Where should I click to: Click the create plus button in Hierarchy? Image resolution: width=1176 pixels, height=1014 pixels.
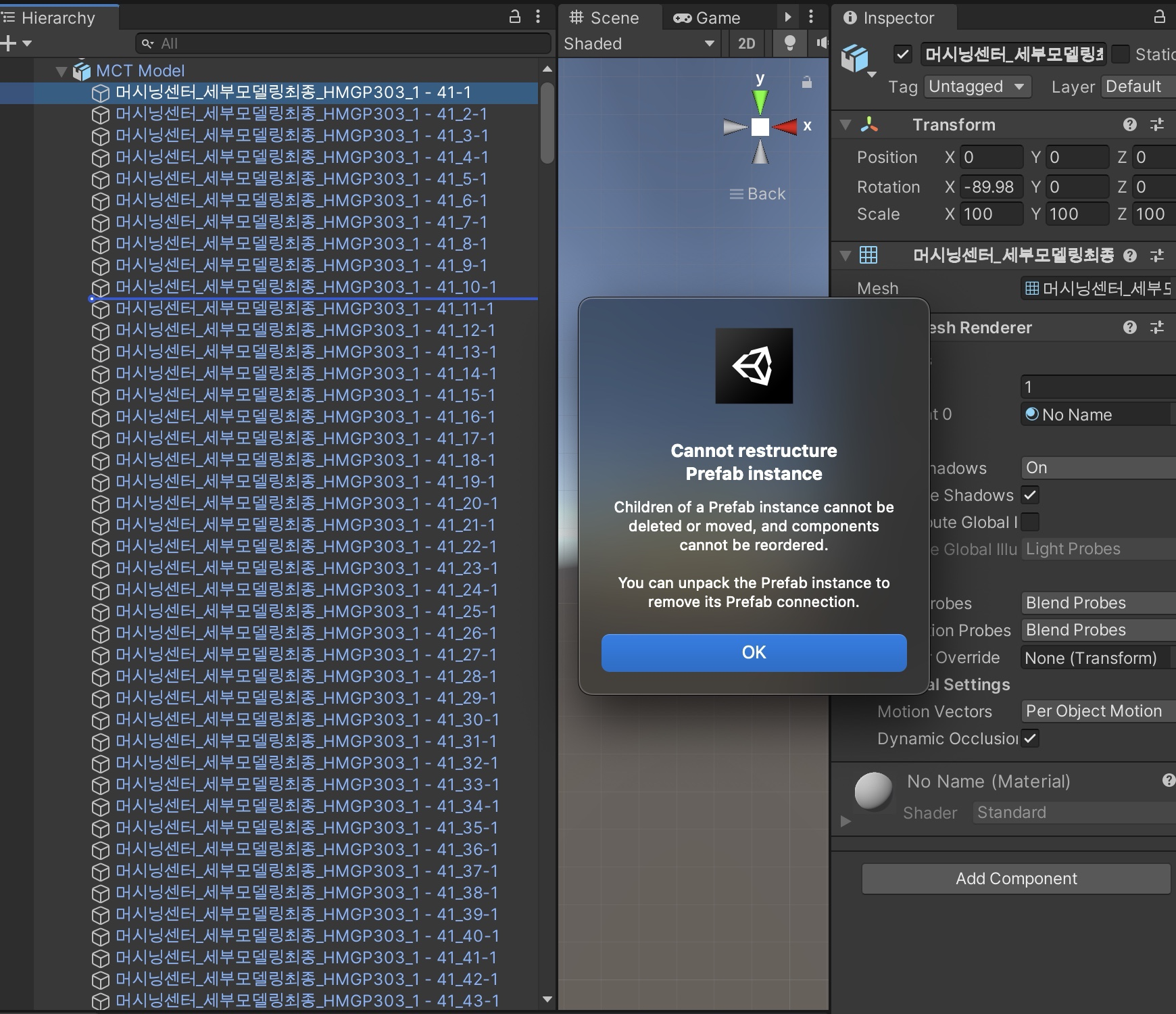coord(9,43)
